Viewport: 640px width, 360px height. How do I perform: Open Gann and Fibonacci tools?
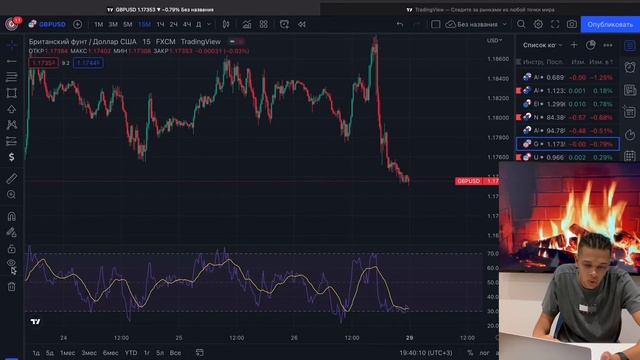(11, 77)
